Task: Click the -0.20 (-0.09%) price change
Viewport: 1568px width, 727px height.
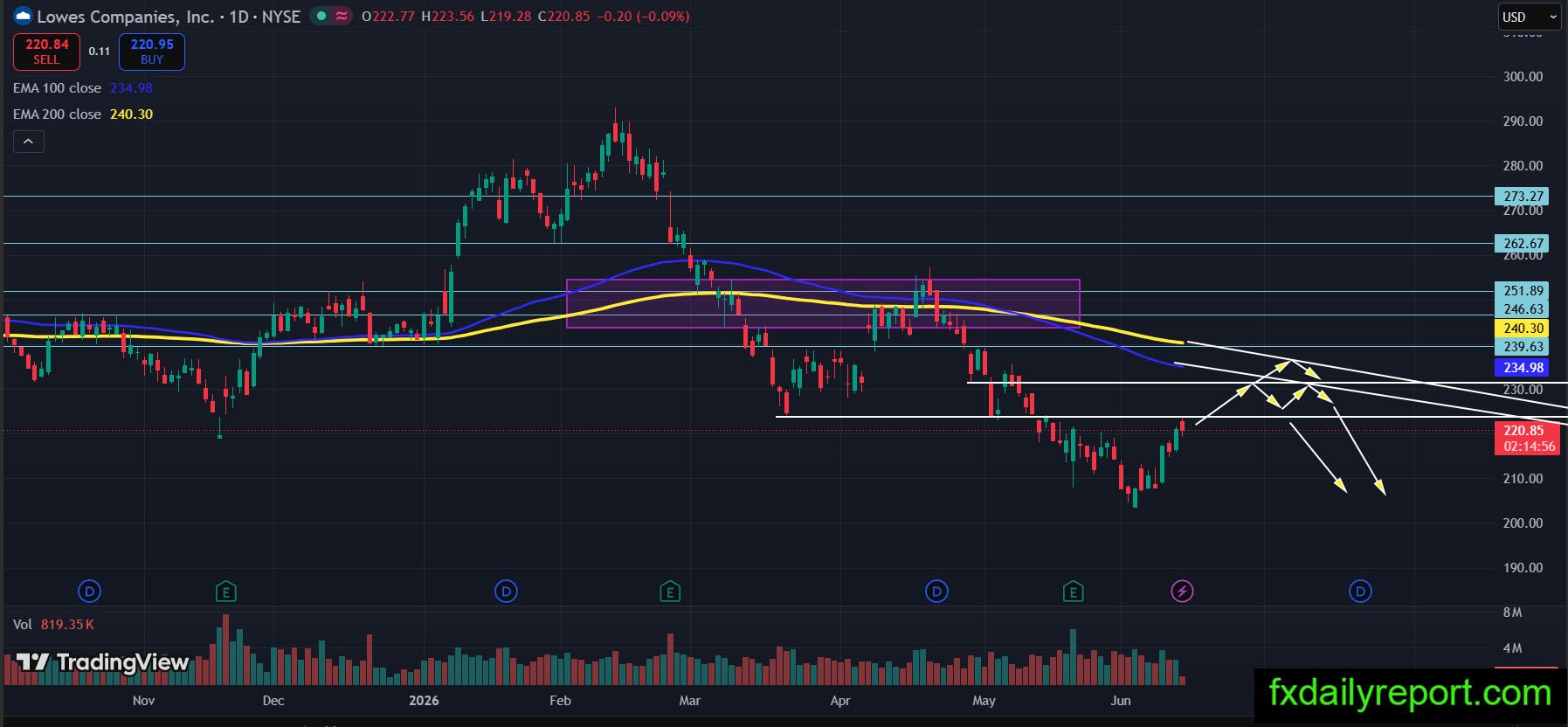Action: pyautogui.click(x=643, y=17)
